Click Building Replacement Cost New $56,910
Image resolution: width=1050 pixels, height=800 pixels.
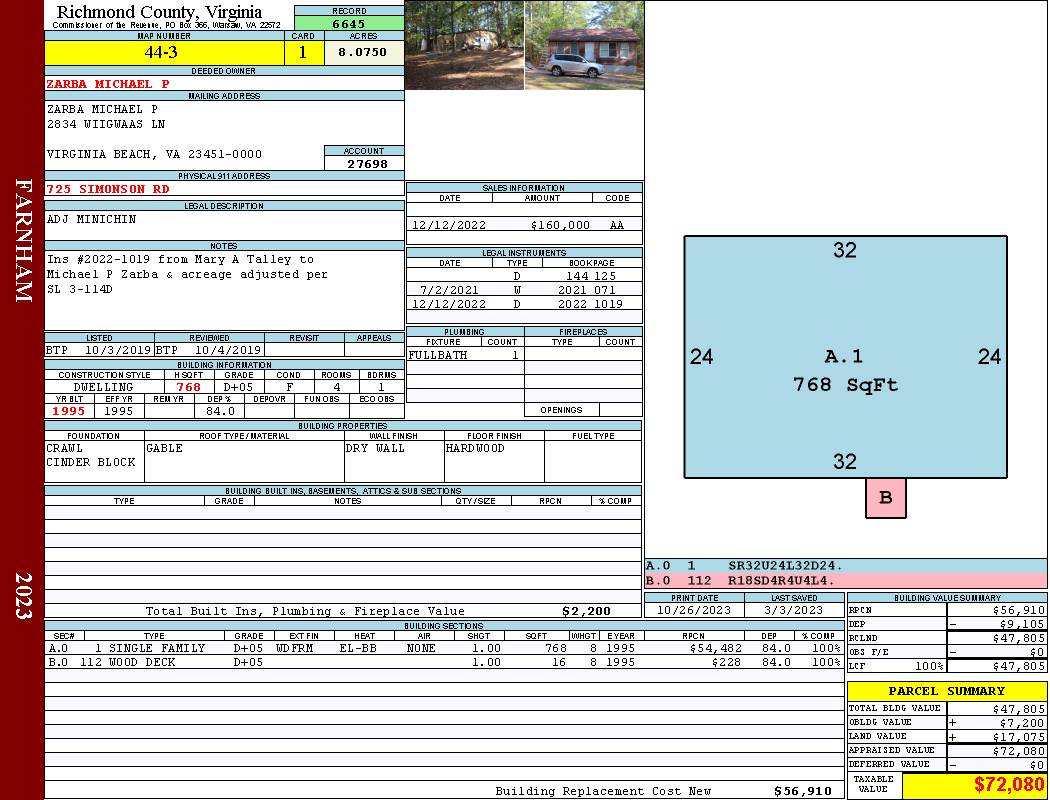click(802, 791)
